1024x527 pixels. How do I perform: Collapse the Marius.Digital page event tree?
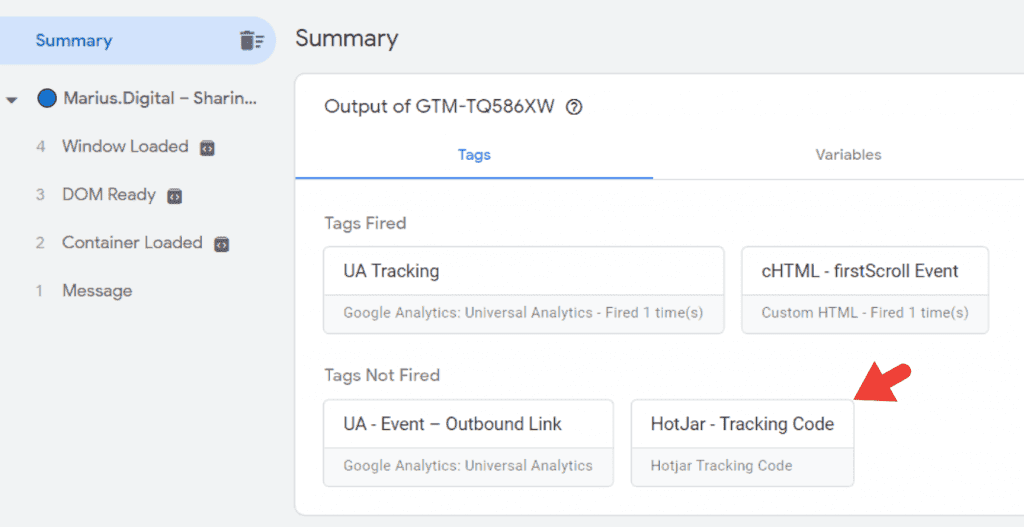pos(12,99)
